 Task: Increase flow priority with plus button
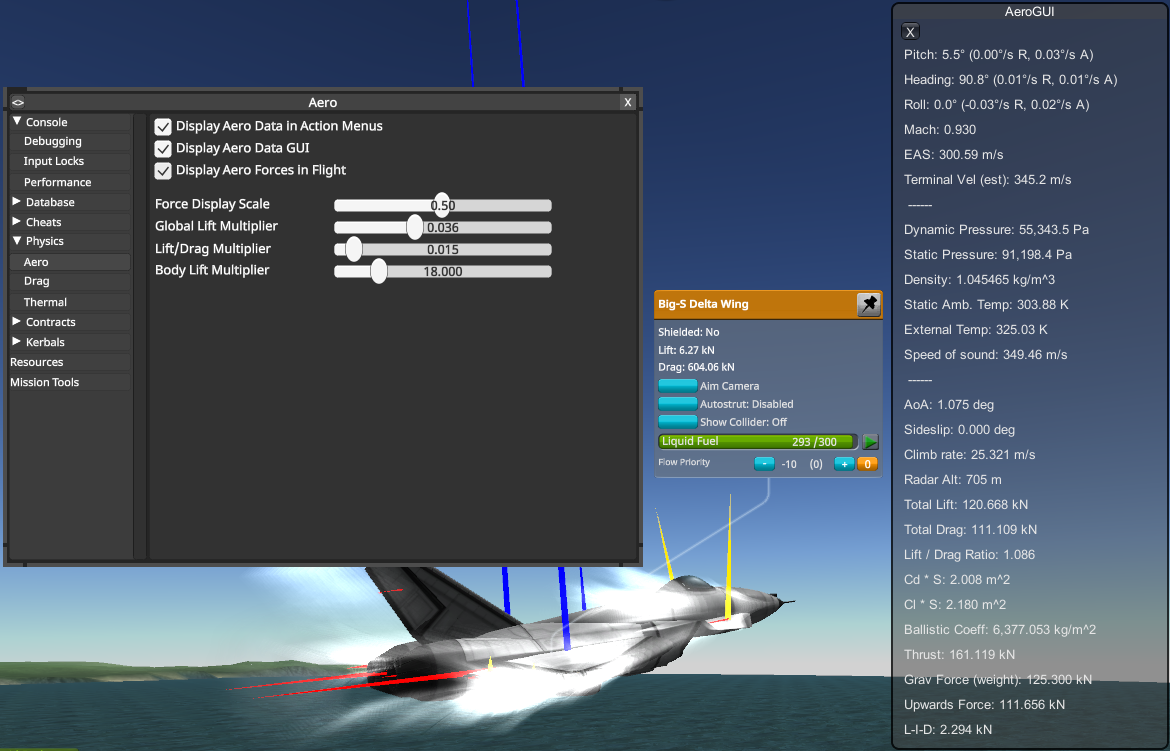[x=843, y=464]
